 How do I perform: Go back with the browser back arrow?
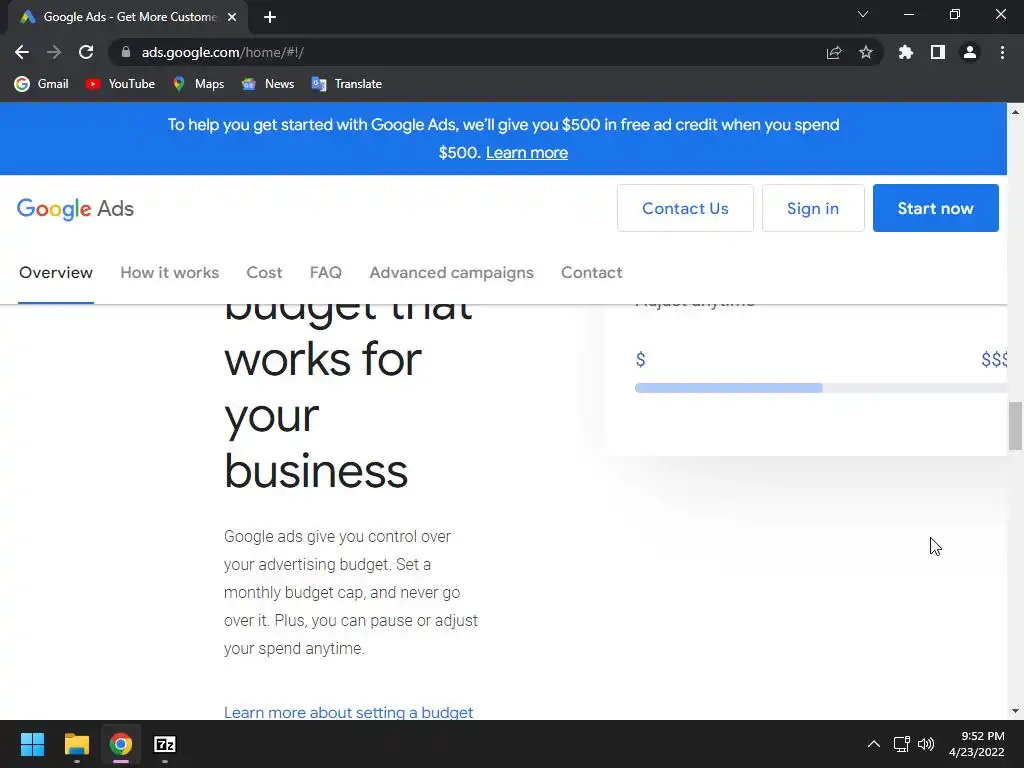22,52
